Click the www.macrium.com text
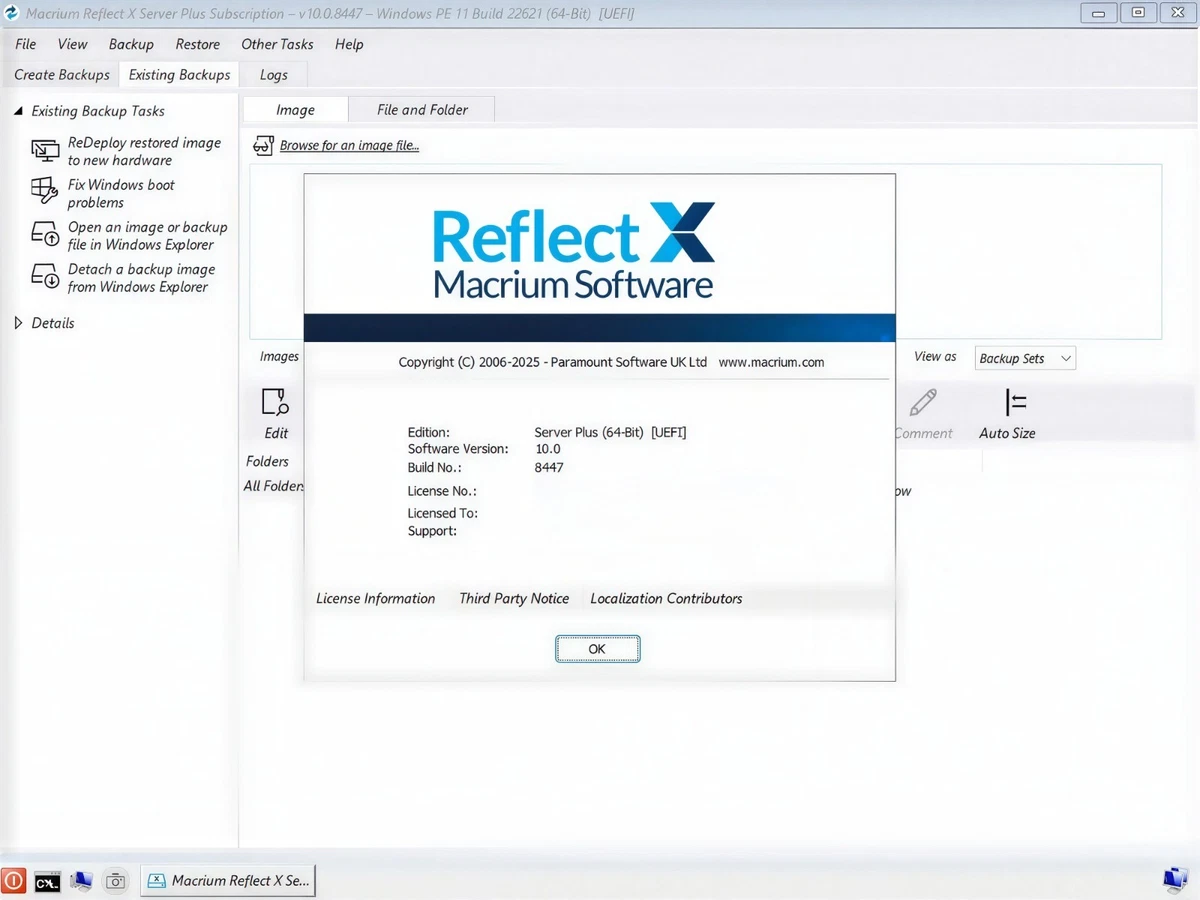Screen dimensions: 1200x900 click(x=771, y=362)
